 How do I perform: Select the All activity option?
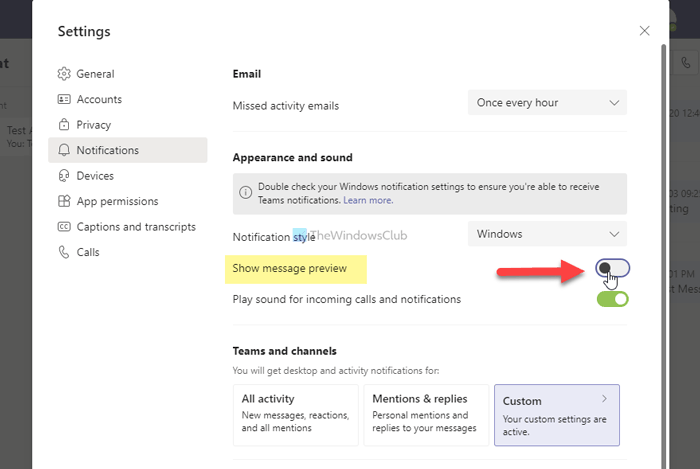295,414
